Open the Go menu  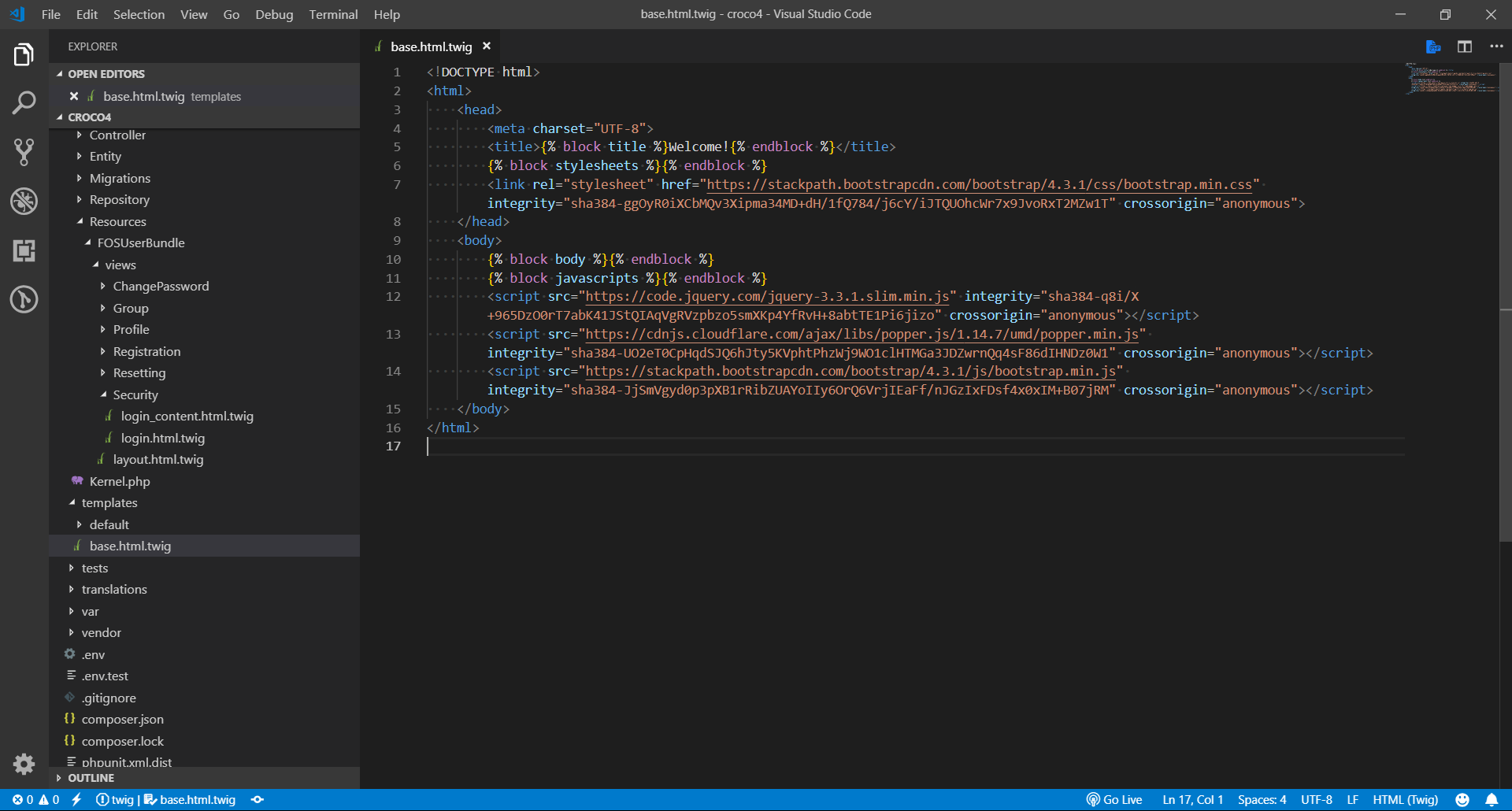pyautogui.click(x=231, y=14)
